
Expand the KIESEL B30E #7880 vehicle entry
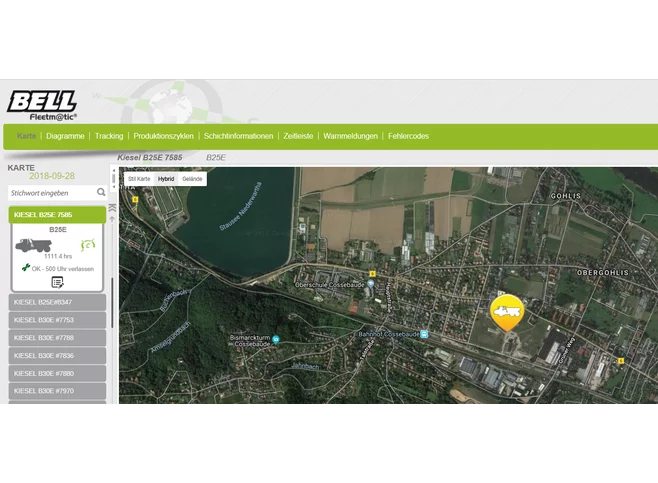[57, 373]
